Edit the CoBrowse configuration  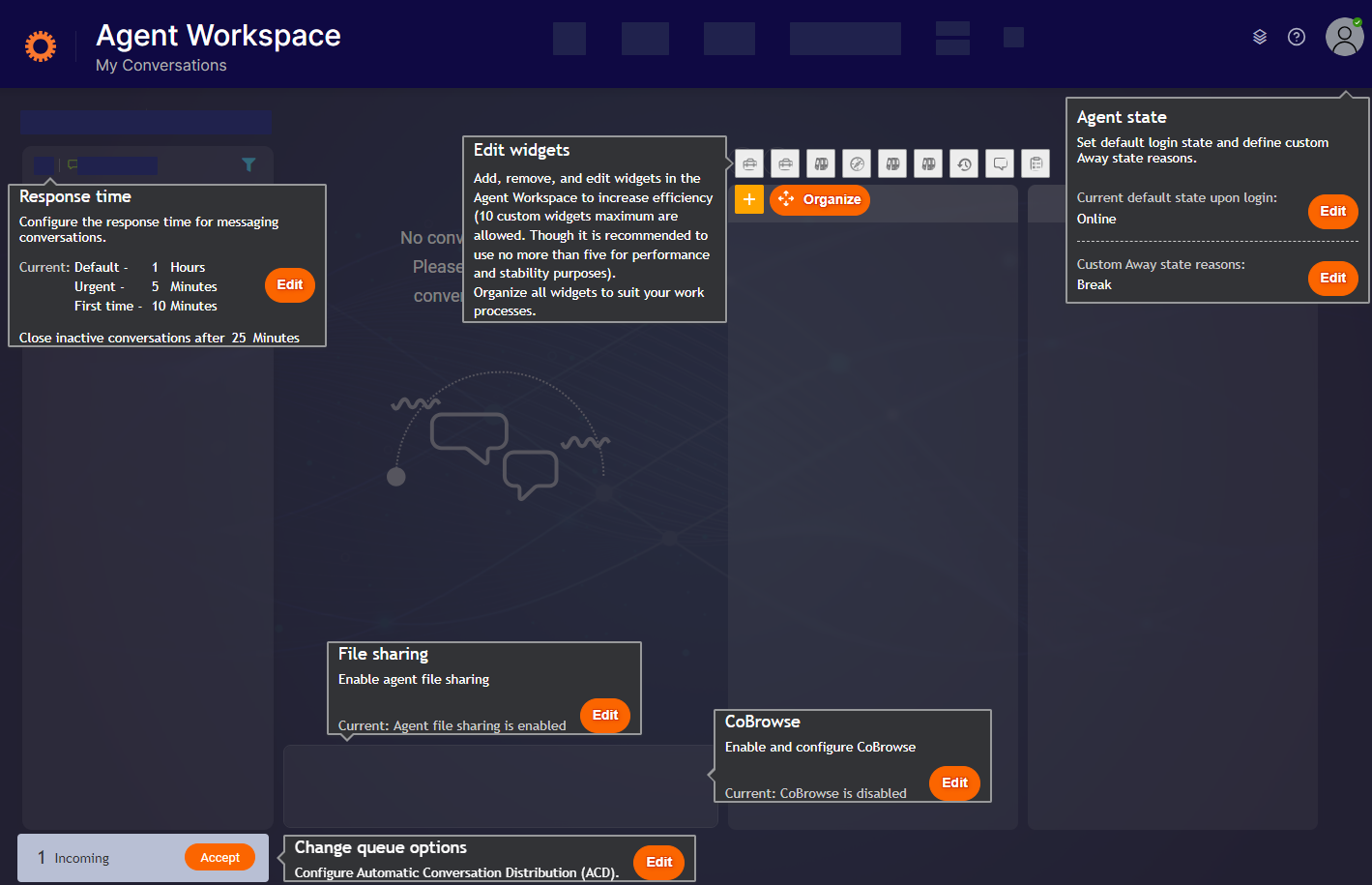pos(955,783)
